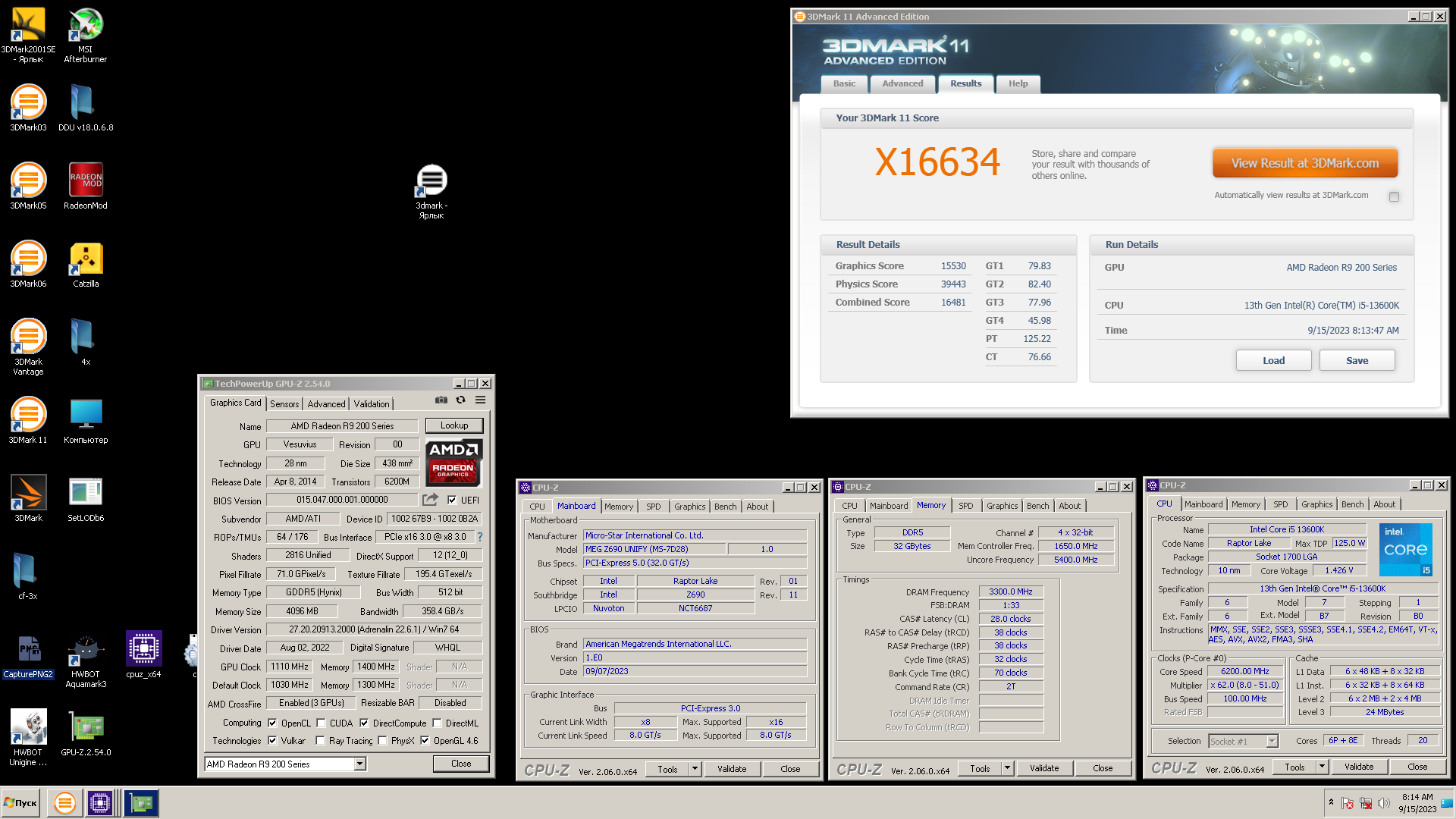Click the Save button in Run Details

pos(1357,360)
